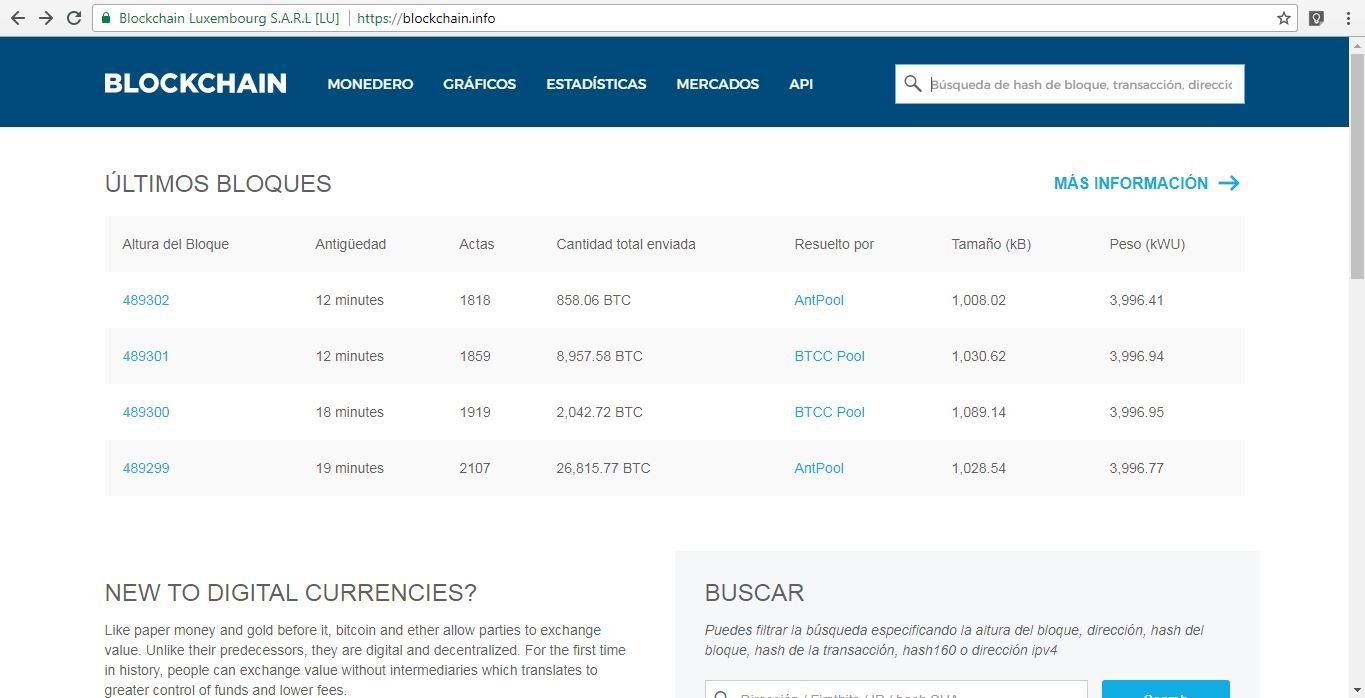Click the 1,030.62 size value
The width and height of the screenshot is (1365, 698).
tap(979, 356)
